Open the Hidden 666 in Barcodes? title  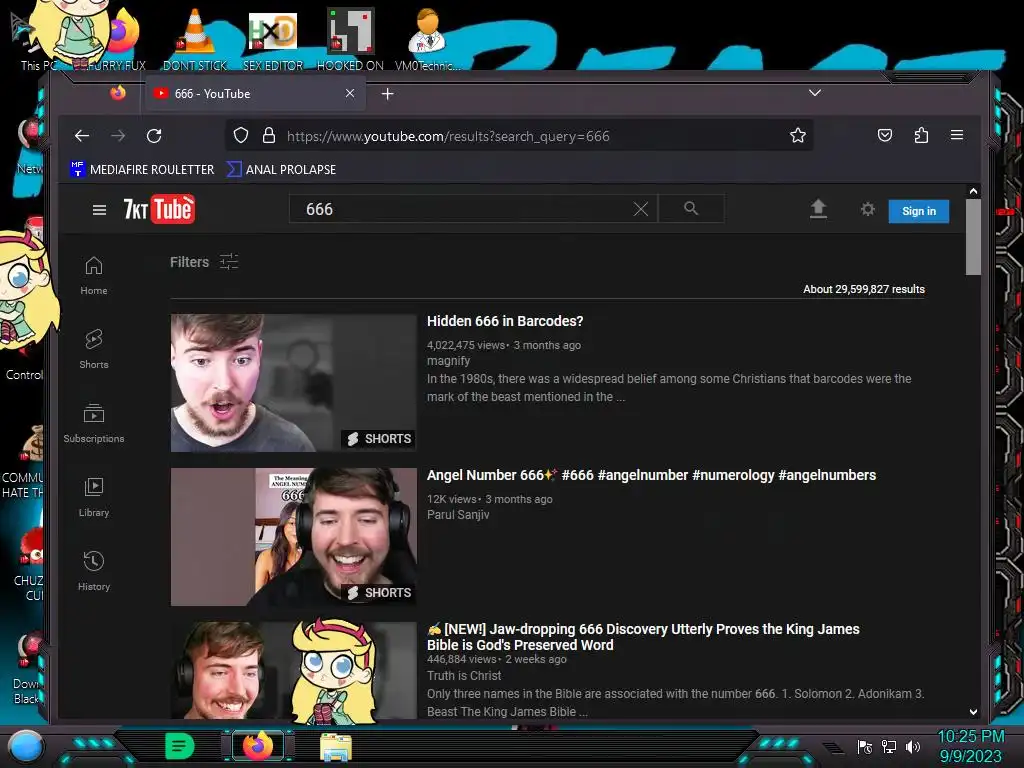point(505,321)
